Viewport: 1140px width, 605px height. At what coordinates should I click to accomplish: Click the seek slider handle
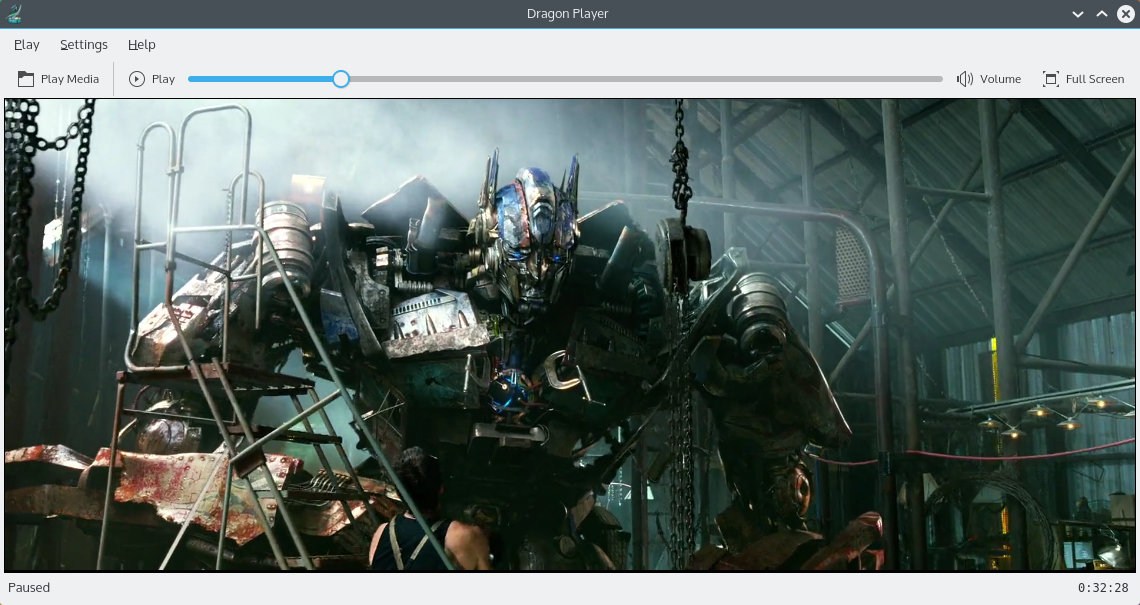point(341,79)
